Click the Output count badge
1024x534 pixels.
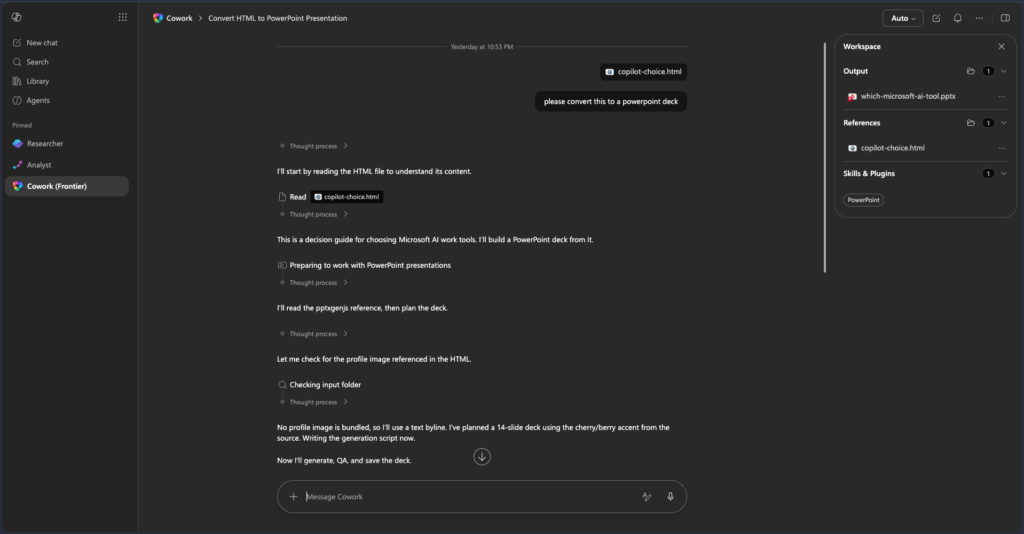988,71
